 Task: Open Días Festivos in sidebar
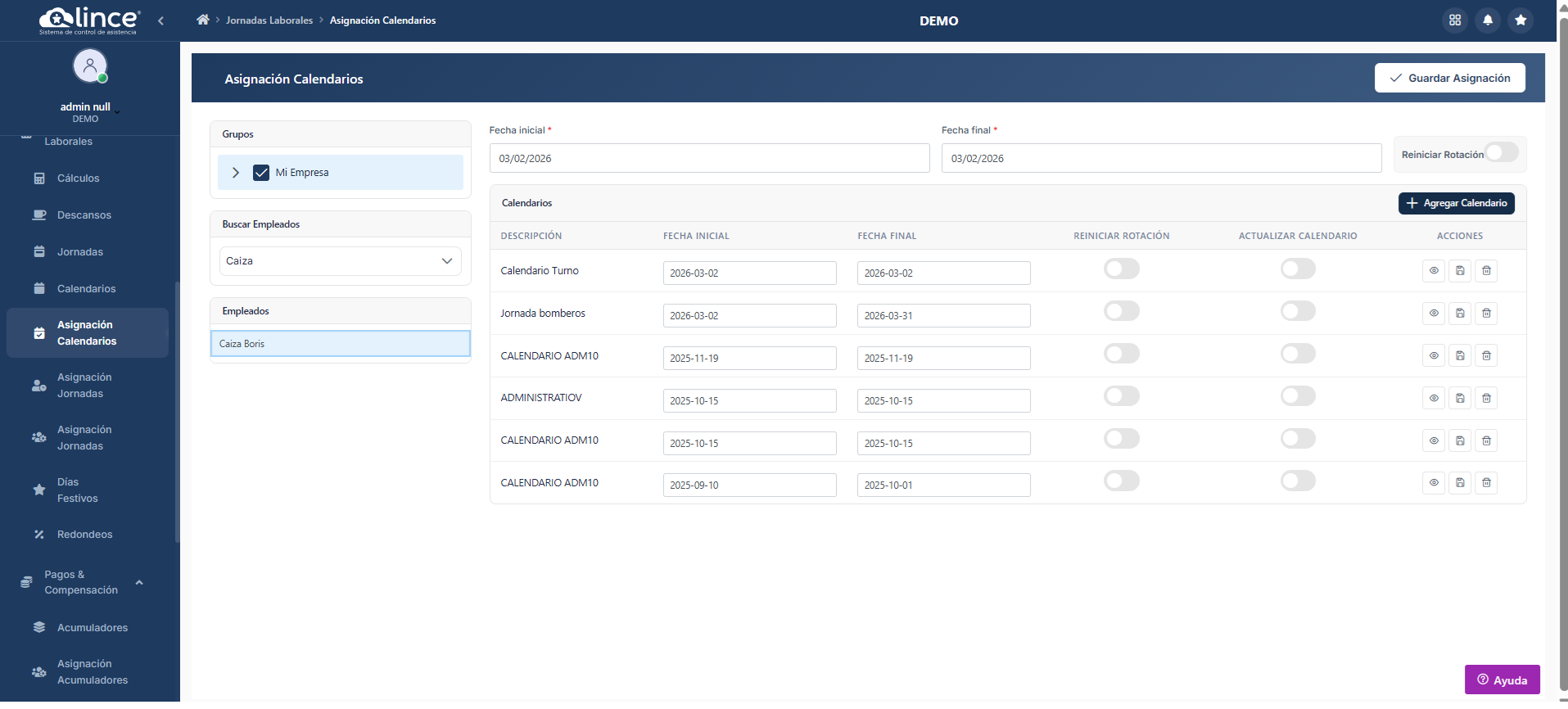(x=77, y=490)
